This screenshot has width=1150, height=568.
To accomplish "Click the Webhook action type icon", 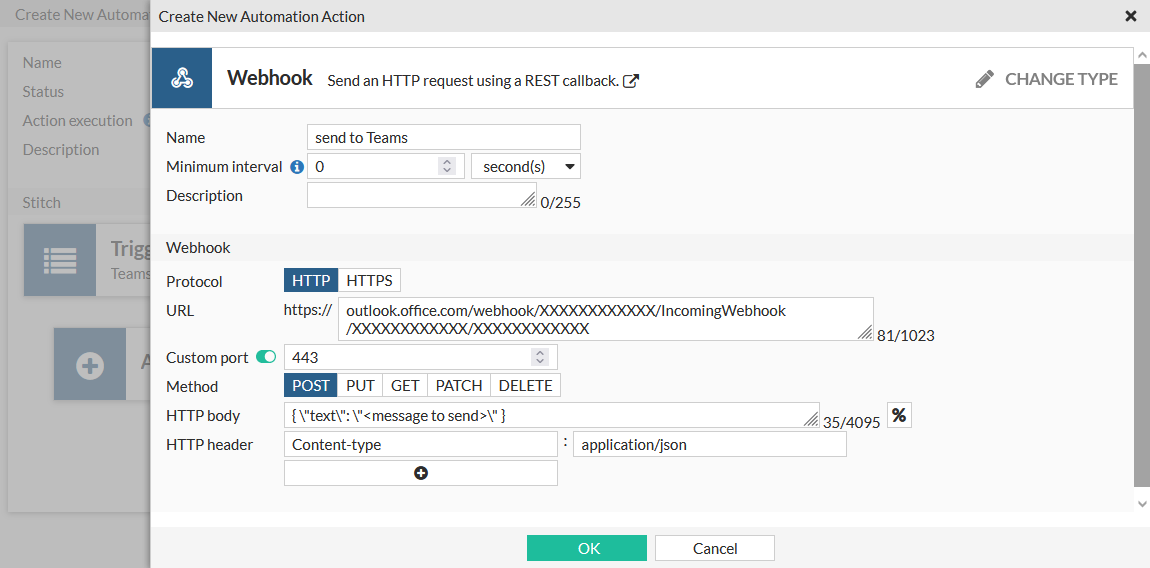I will pos(181,78).
